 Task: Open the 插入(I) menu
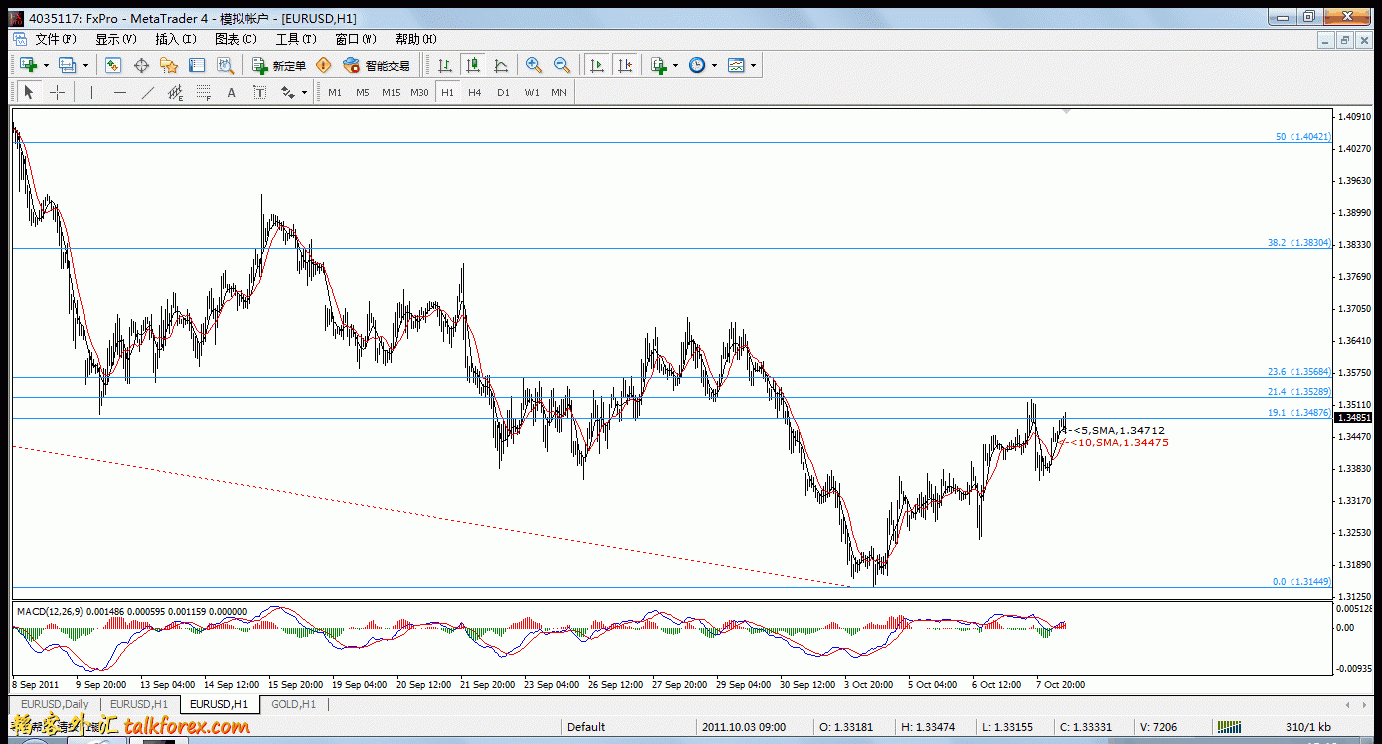(x=176, y=39)
